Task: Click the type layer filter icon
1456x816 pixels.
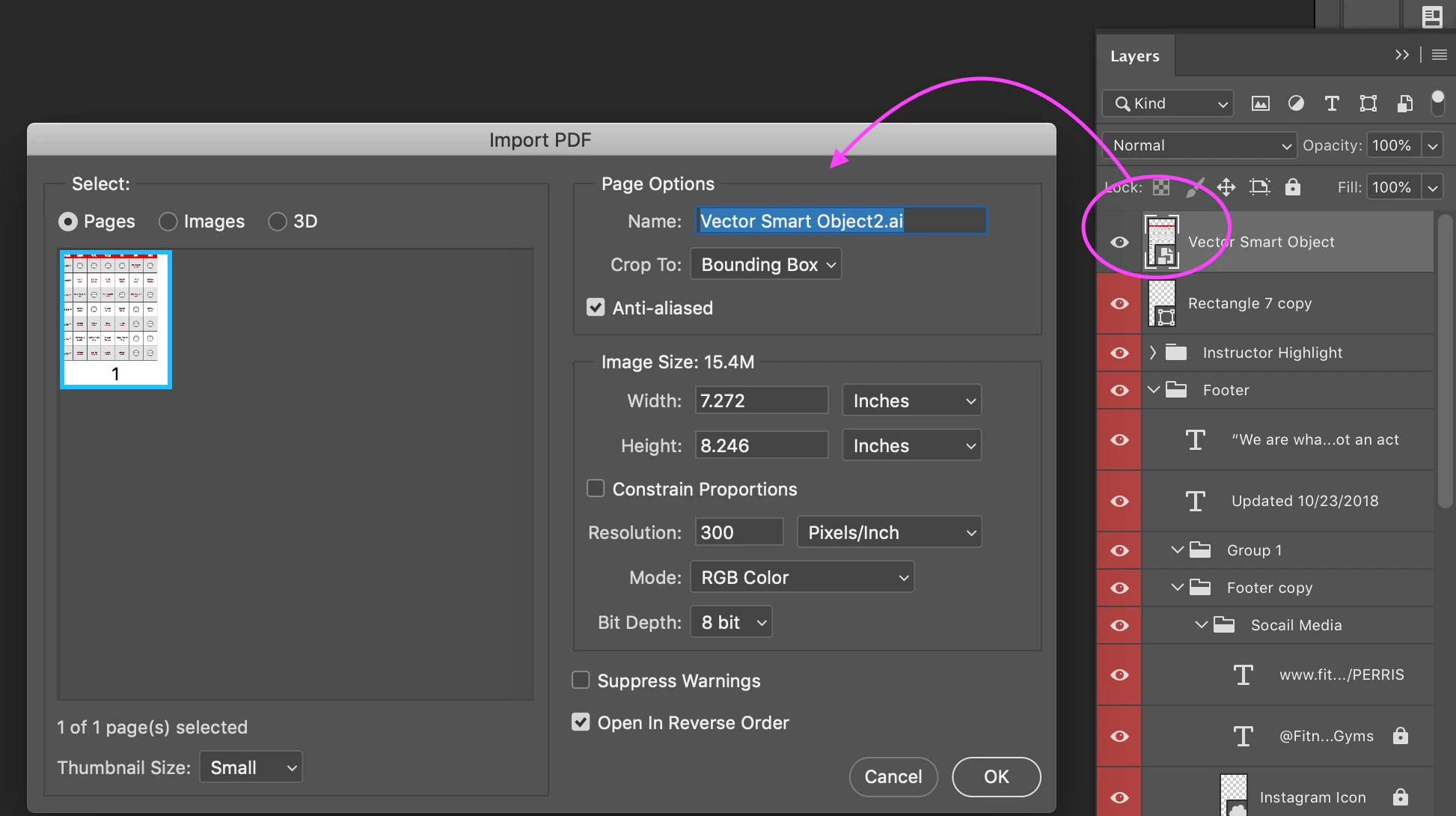Action: 1332,103
